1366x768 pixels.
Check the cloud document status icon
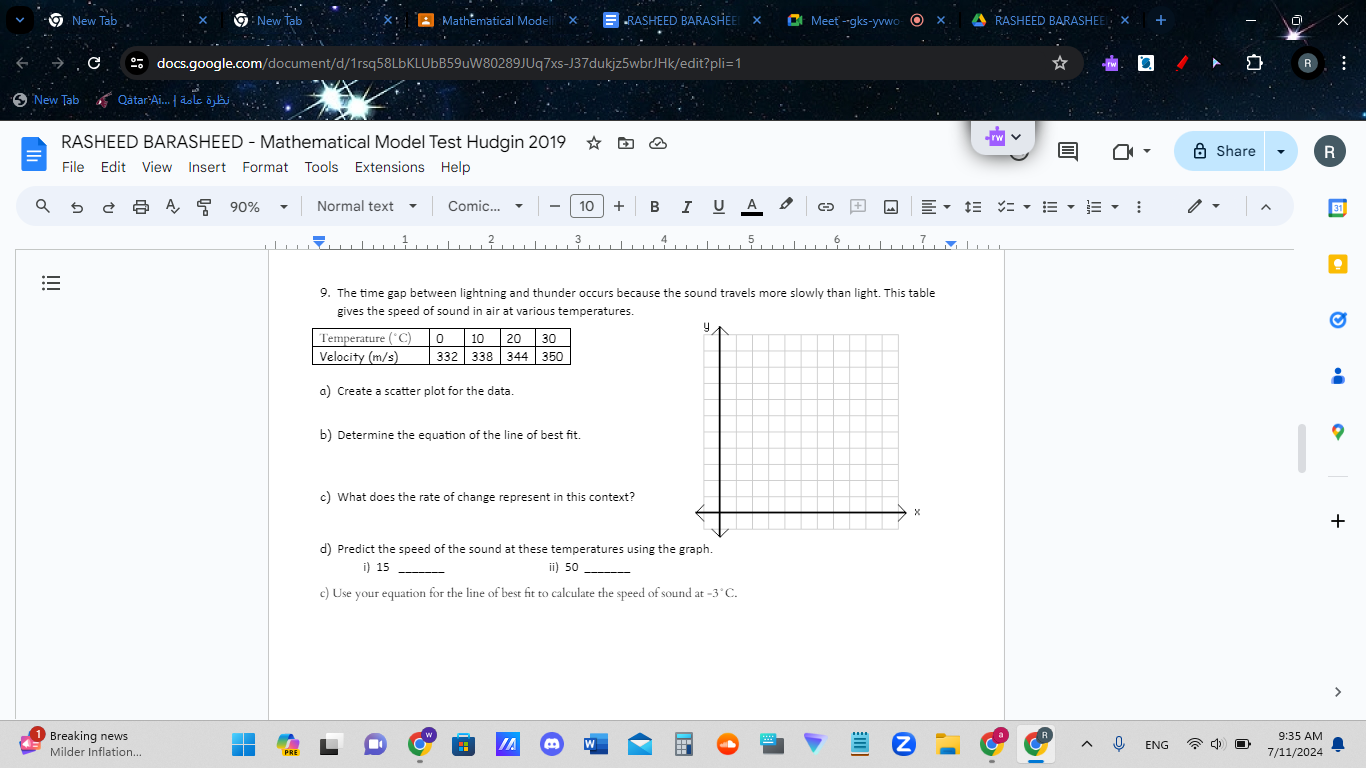click(x=658, y=143)
